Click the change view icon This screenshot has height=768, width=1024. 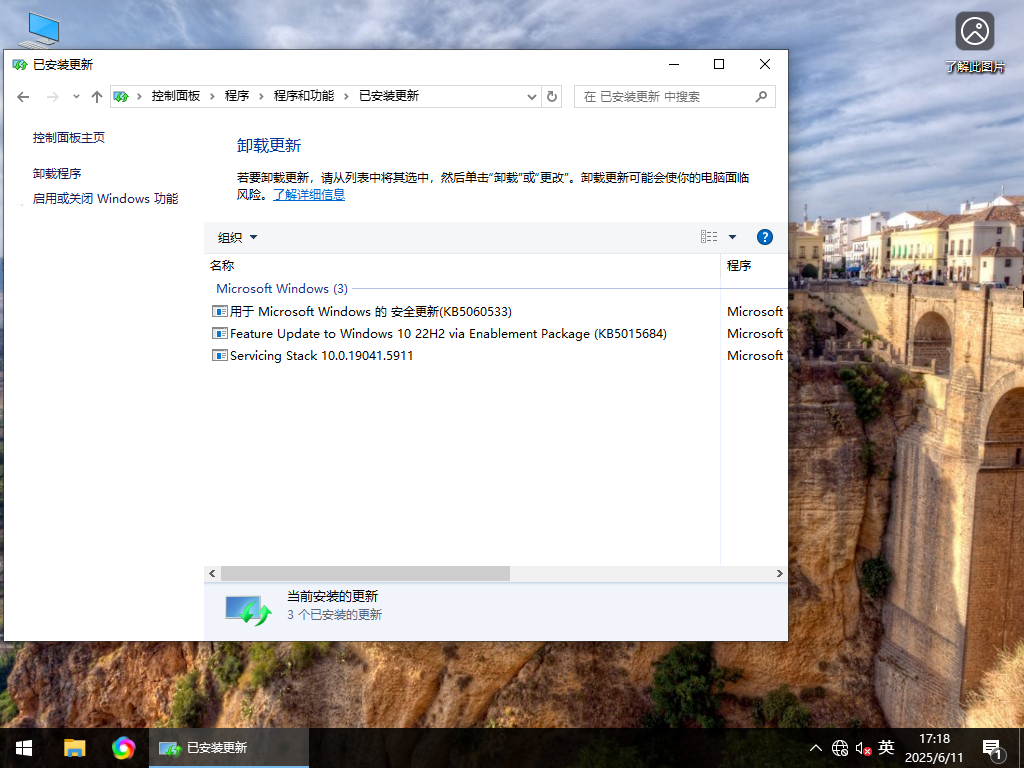(x=709, y=236)
